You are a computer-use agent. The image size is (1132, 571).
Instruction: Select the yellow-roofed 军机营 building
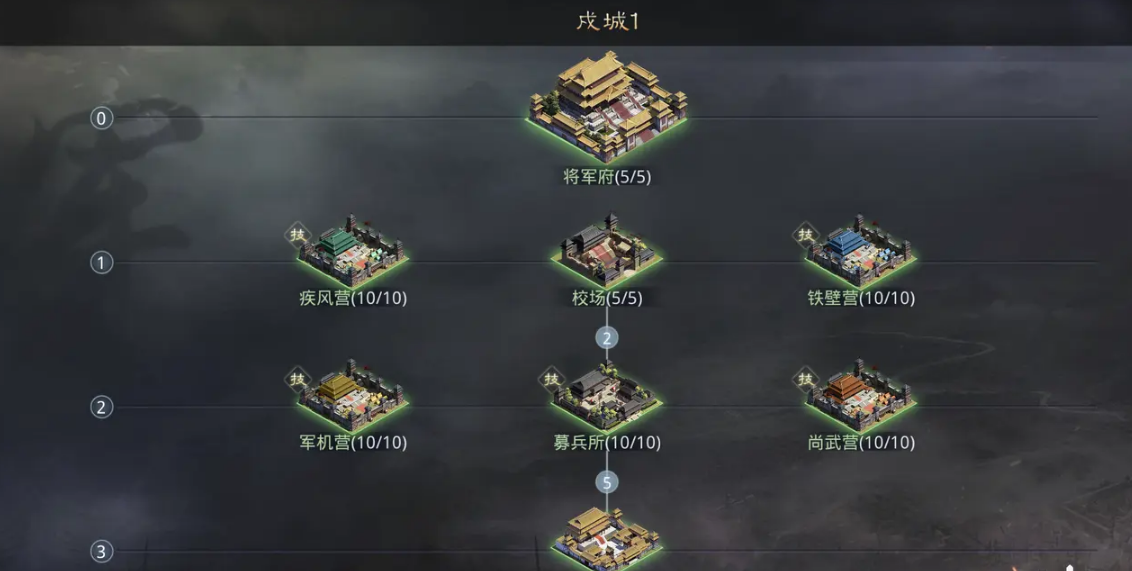pos(352,396)
